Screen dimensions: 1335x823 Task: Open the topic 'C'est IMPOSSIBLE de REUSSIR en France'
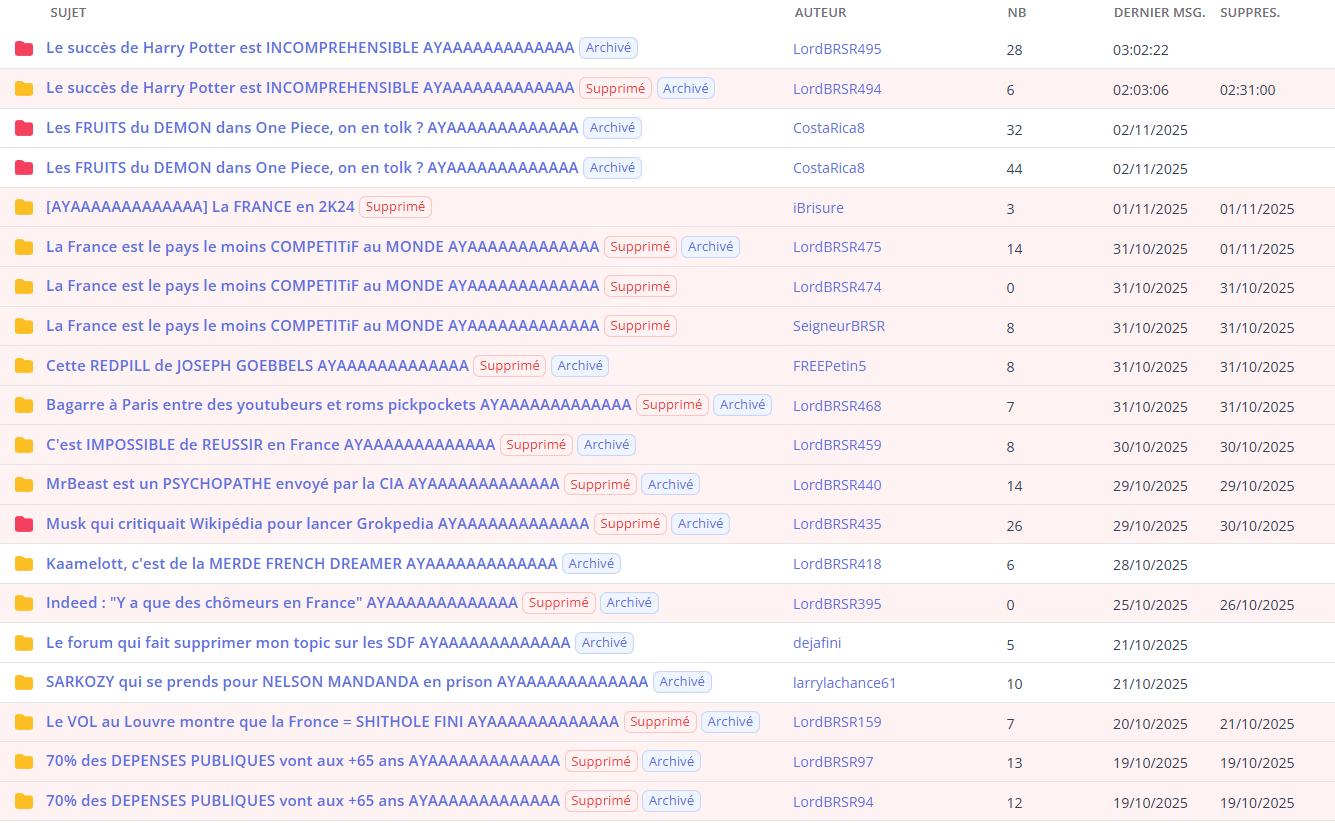tap(270, 445)
